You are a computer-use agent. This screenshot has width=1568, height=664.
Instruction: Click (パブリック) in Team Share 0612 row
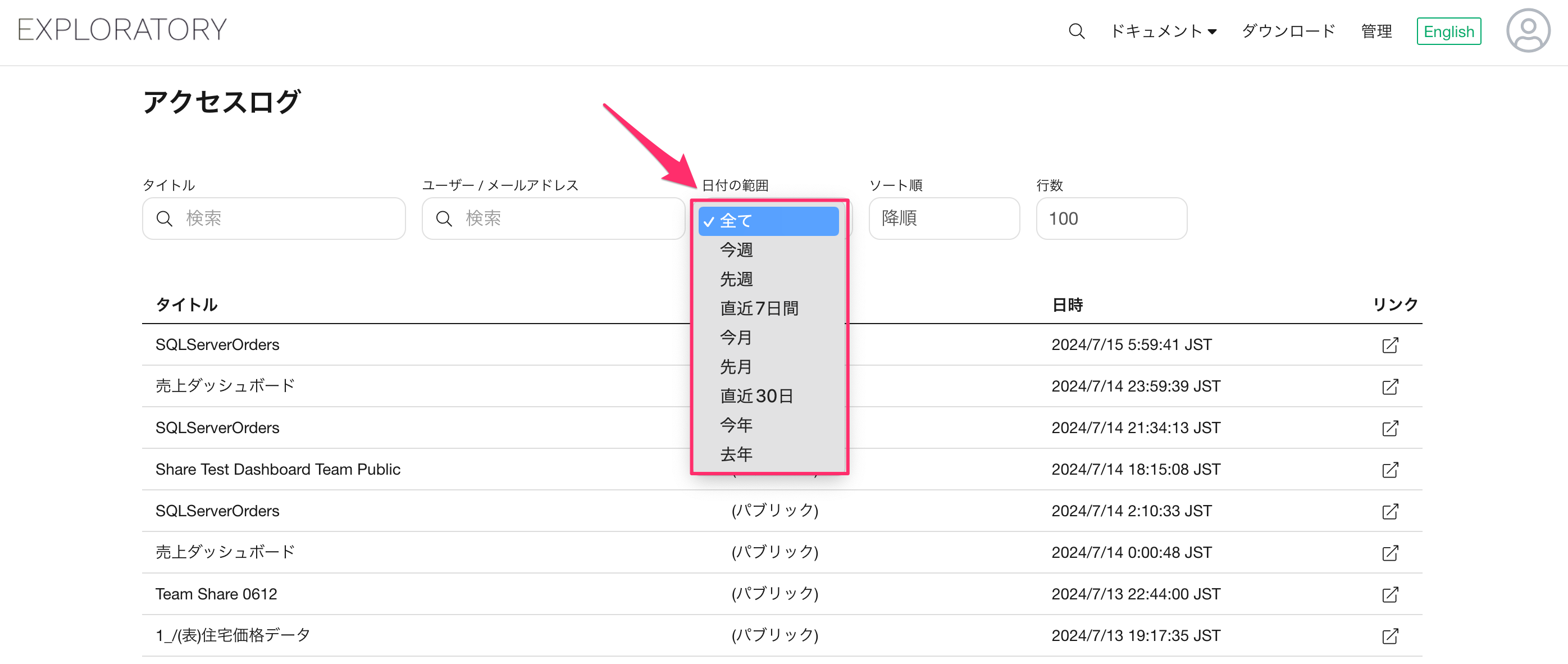pyautogui.click(x=774, y=594)
